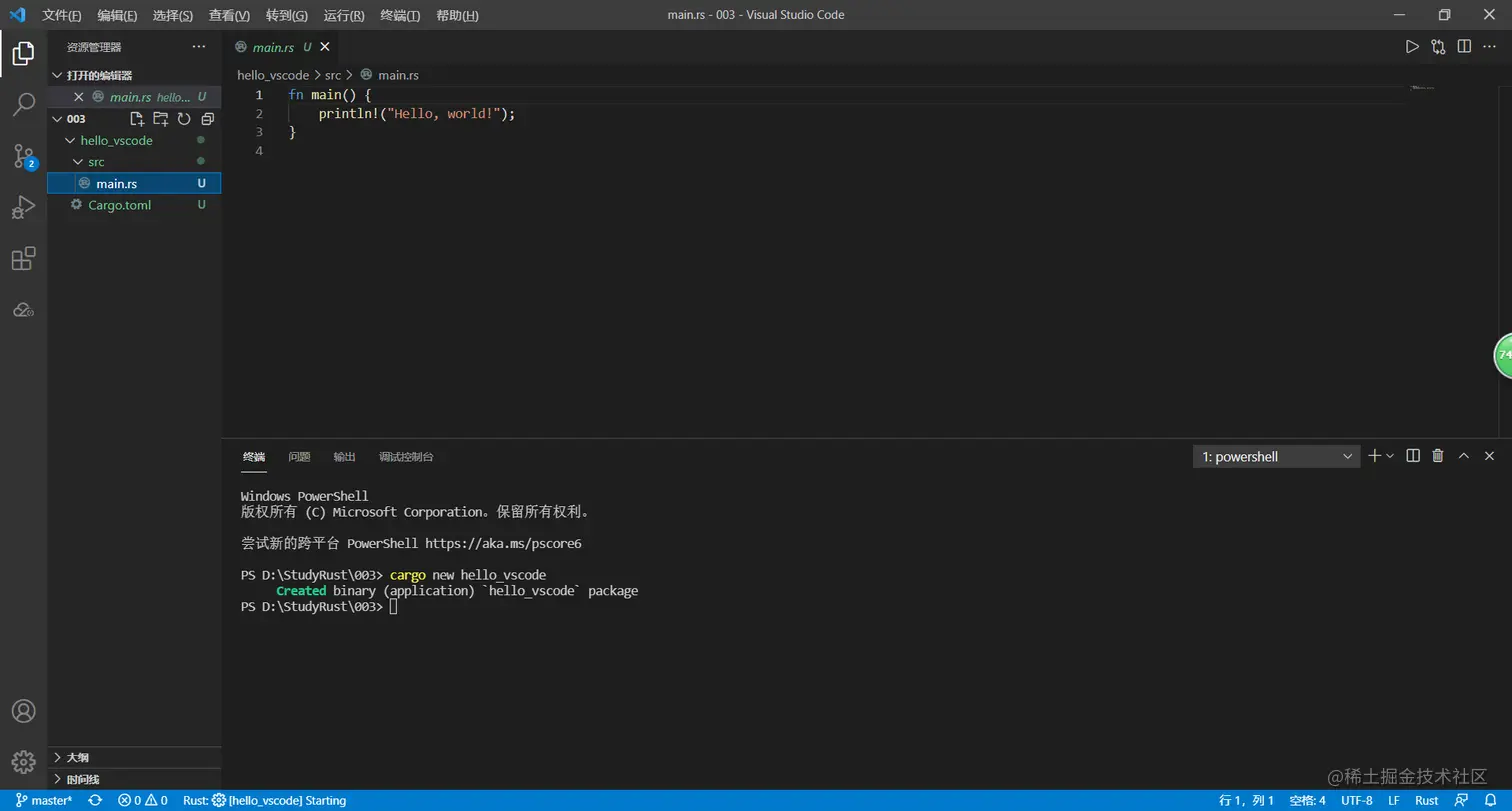The width and height of the screenshot is (1512, 811).
Task: Close main.rs in open editors list
Action: coord(79,97)
